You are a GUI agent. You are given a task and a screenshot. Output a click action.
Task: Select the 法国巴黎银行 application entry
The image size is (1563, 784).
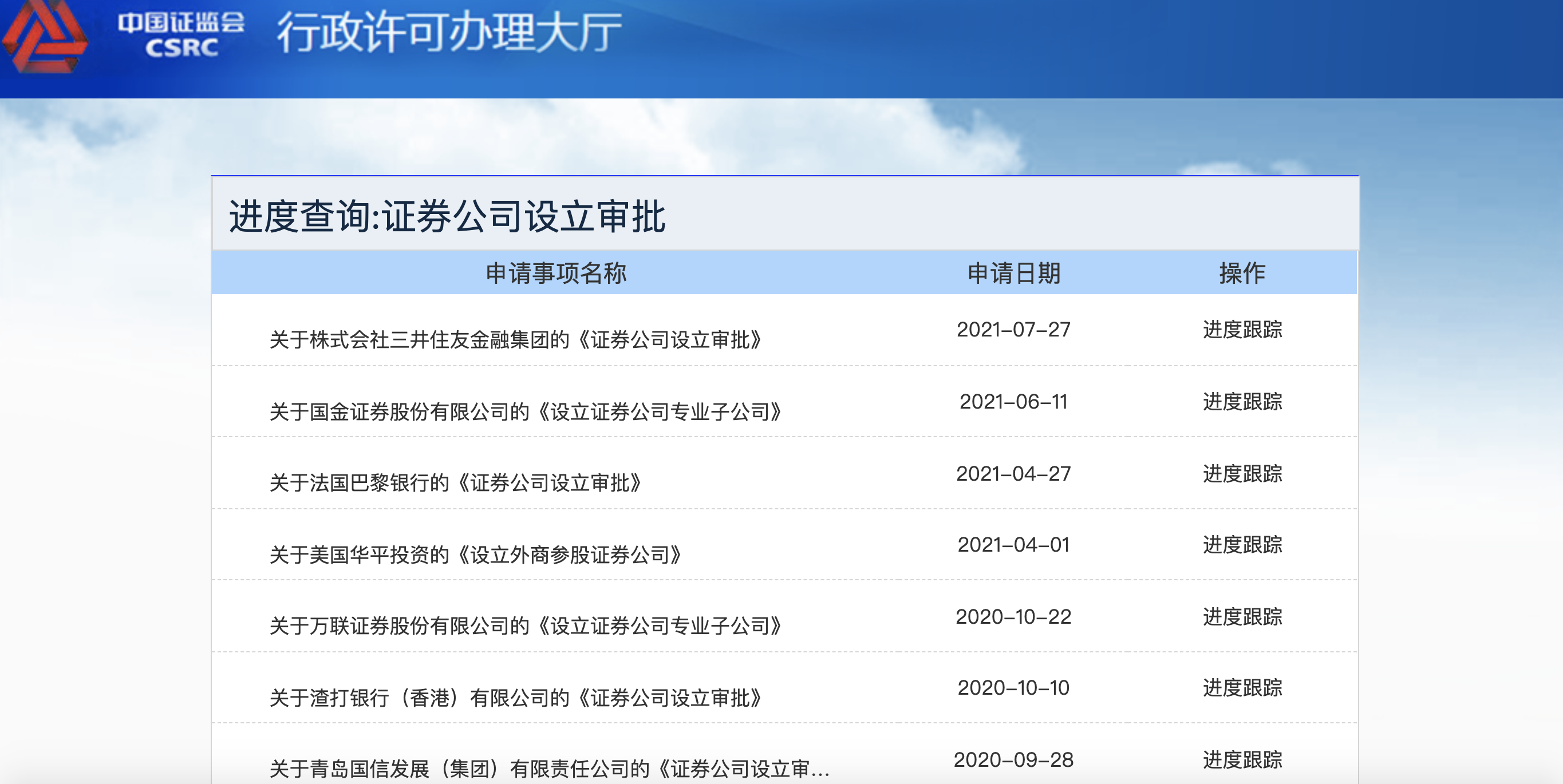point(456,483)
